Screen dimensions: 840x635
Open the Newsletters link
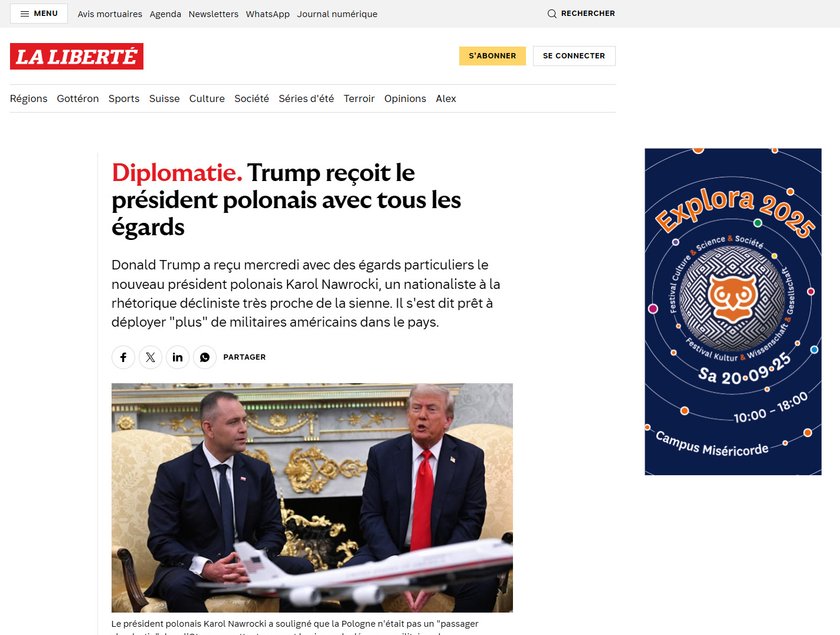(213, 14)
